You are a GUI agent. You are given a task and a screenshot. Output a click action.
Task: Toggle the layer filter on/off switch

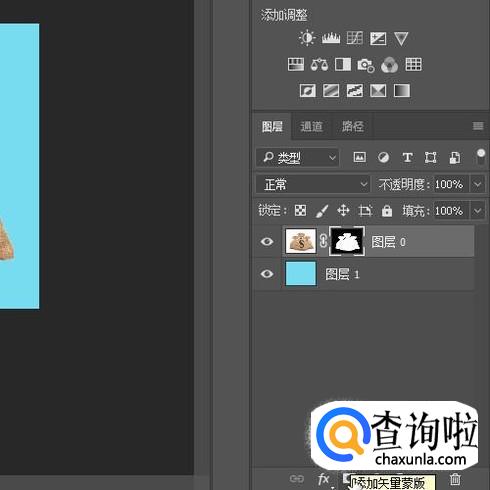coord(480,156)
